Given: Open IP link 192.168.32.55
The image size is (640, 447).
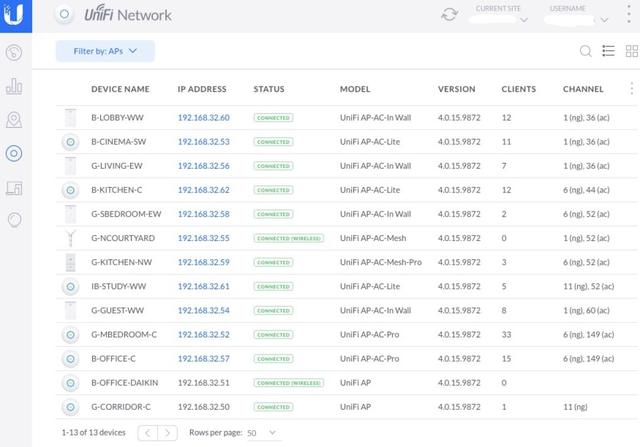Looking at the screenshot, I should point(203,238).
